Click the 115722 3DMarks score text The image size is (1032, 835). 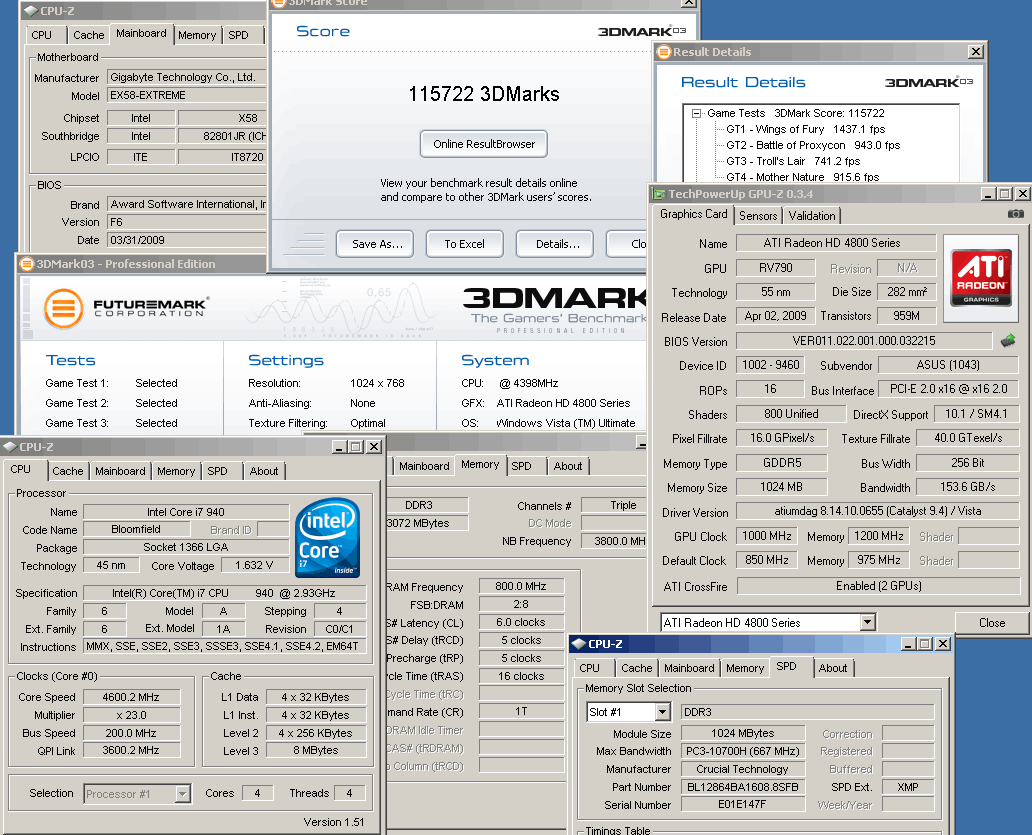point(484,94)
